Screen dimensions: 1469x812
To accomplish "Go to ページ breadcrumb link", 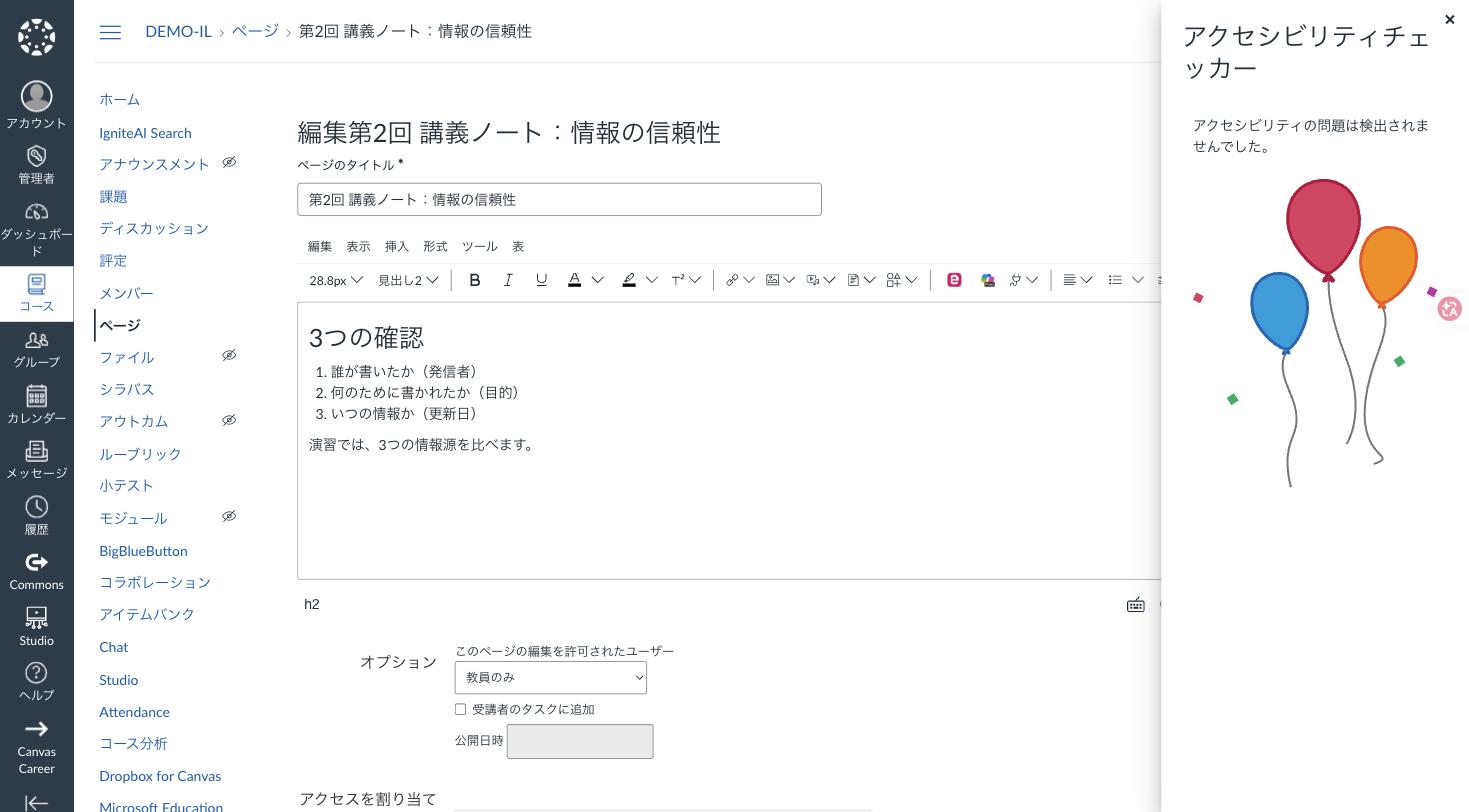I will tap(255, 32).
